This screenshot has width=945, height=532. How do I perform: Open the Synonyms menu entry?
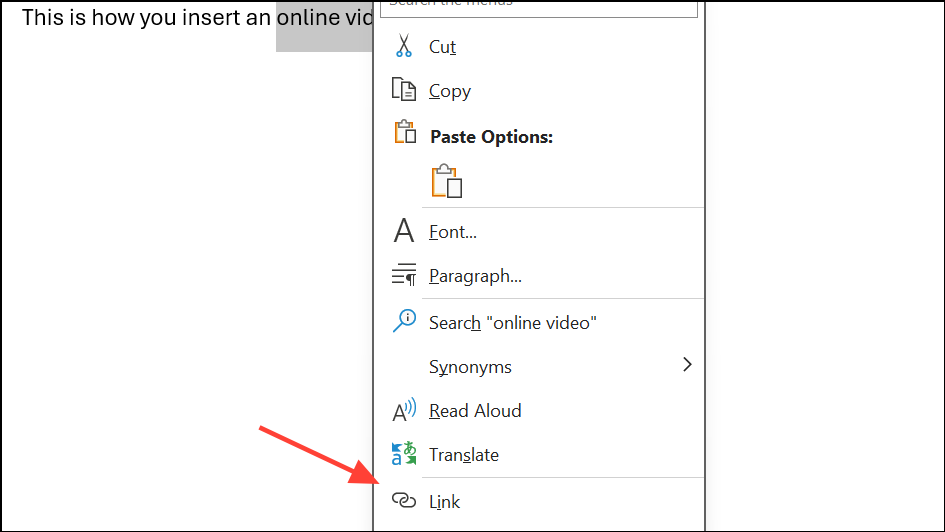coord(470,367)
